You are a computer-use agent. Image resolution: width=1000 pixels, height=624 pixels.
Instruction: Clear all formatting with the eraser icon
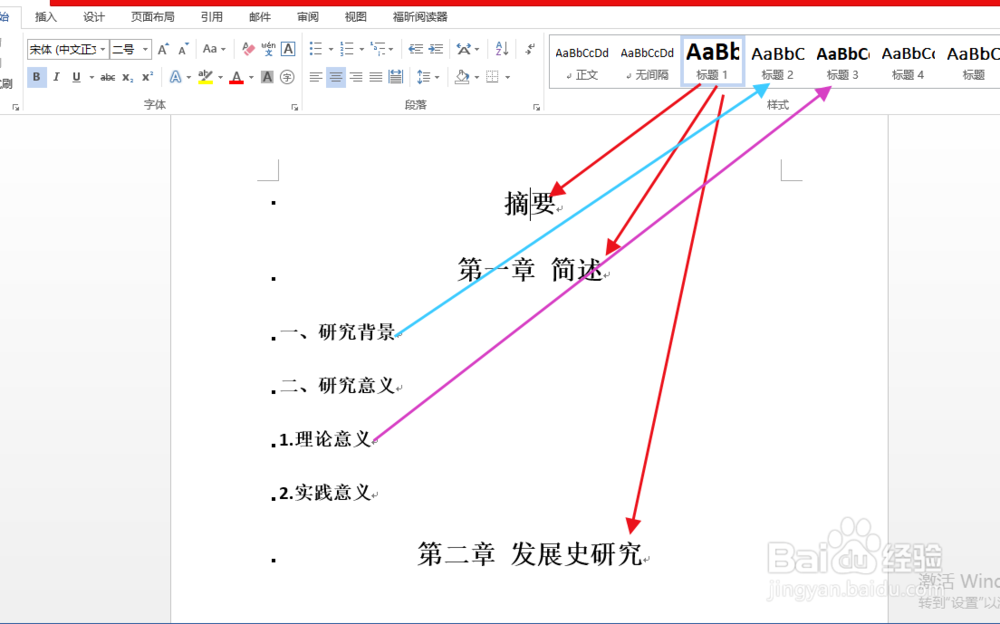point(247,49)
